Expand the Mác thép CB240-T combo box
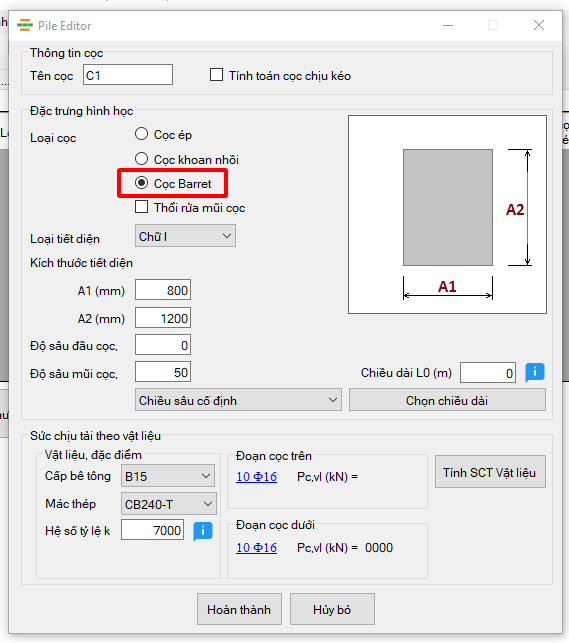569x643 pixels. pos(168,504)
